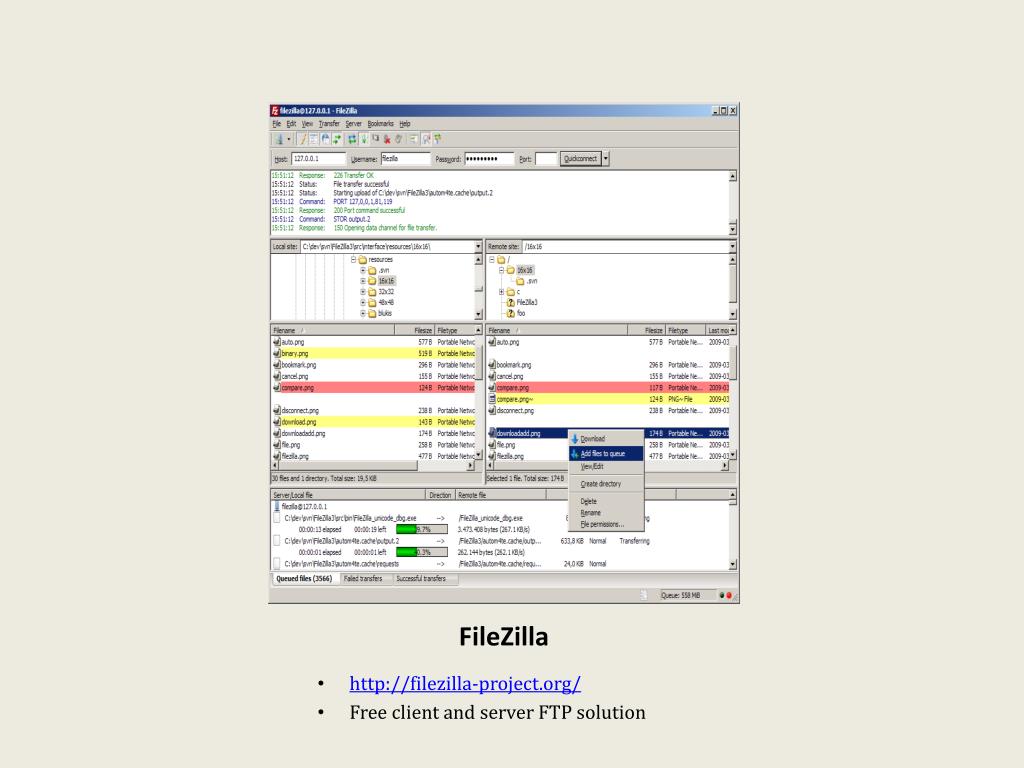This screenshot has width=1024, height=768.
Task: Open the Server menu
Action: click(353, 123)
